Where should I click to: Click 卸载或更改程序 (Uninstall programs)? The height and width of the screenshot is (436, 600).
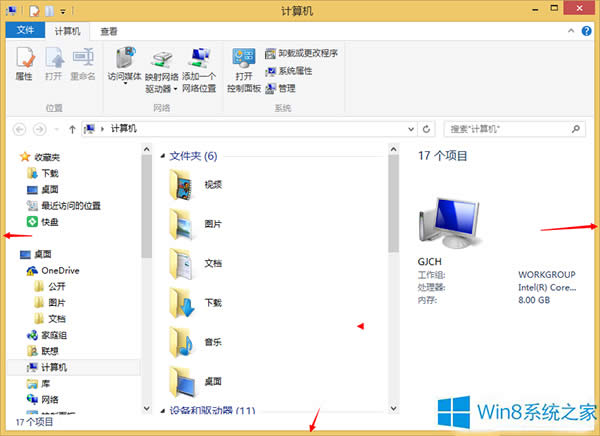302,53
